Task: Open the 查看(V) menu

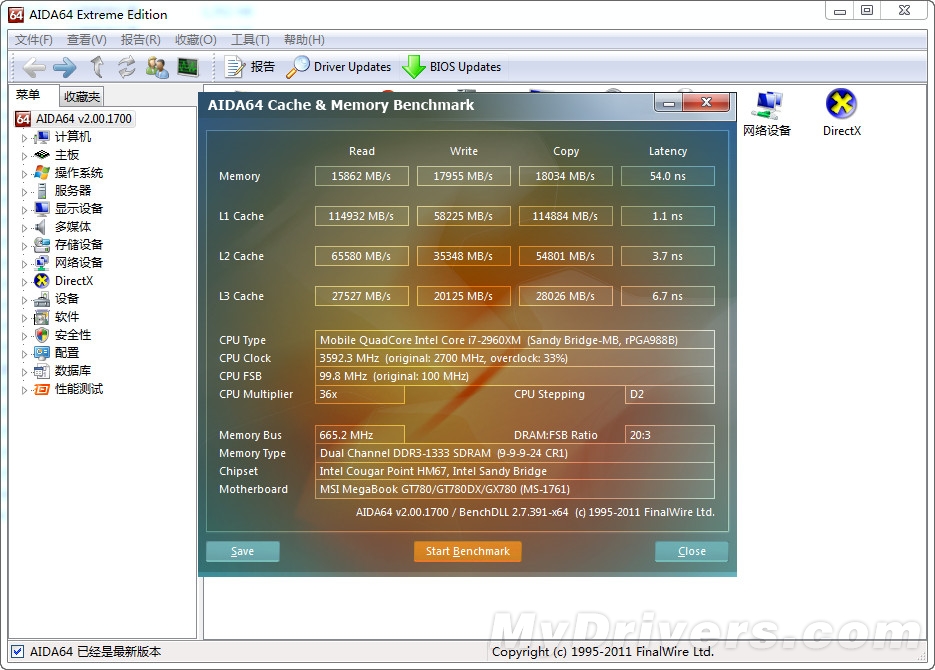Action: pyautogui.click(x=86, y=39)
